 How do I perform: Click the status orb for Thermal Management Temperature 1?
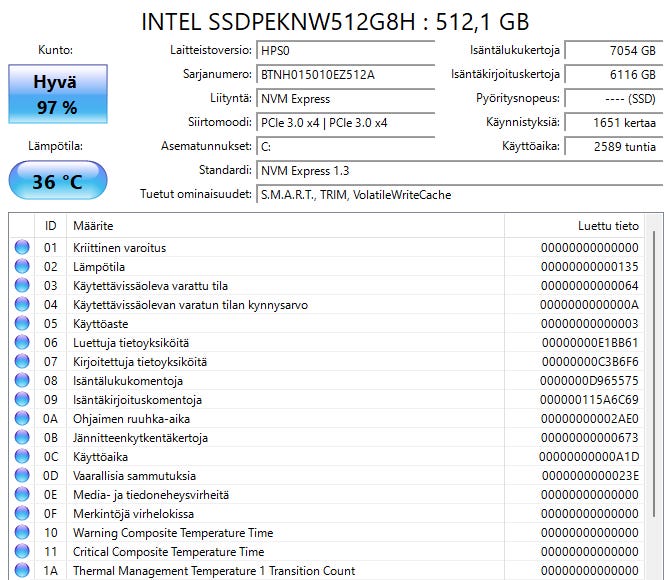click(x=22, y=570)
